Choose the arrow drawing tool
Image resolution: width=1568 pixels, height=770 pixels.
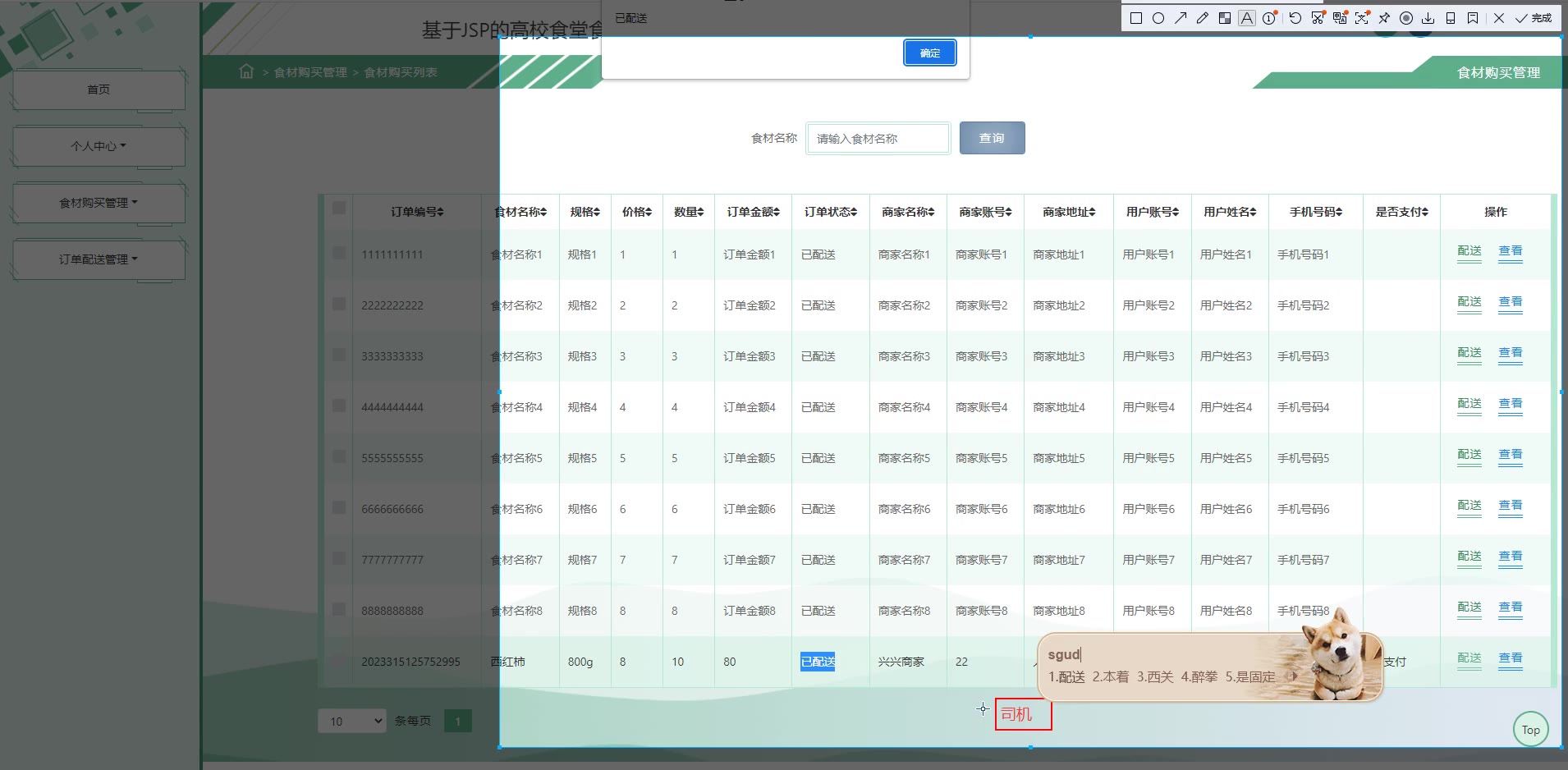[x=1181, y=18]
